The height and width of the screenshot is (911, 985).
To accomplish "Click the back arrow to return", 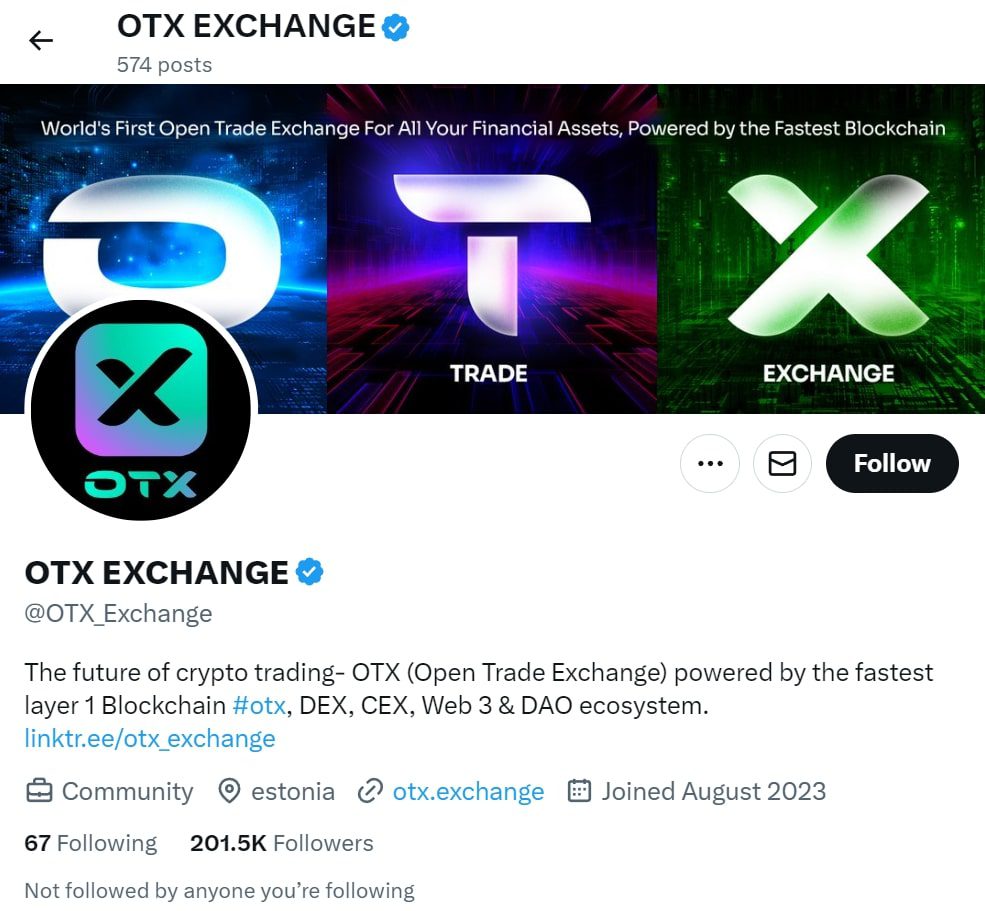I will click(x=40, y=40).
